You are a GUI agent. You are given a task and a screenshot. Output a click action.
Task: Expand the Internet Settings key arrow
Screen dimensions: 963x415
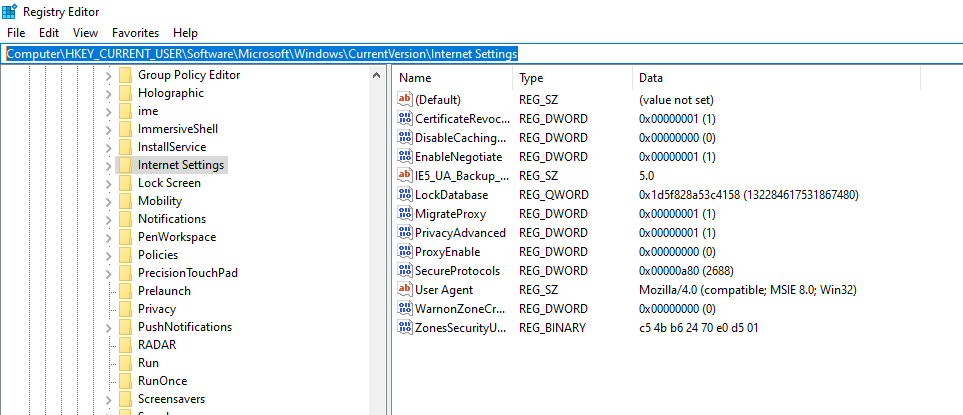click(108, 165)
